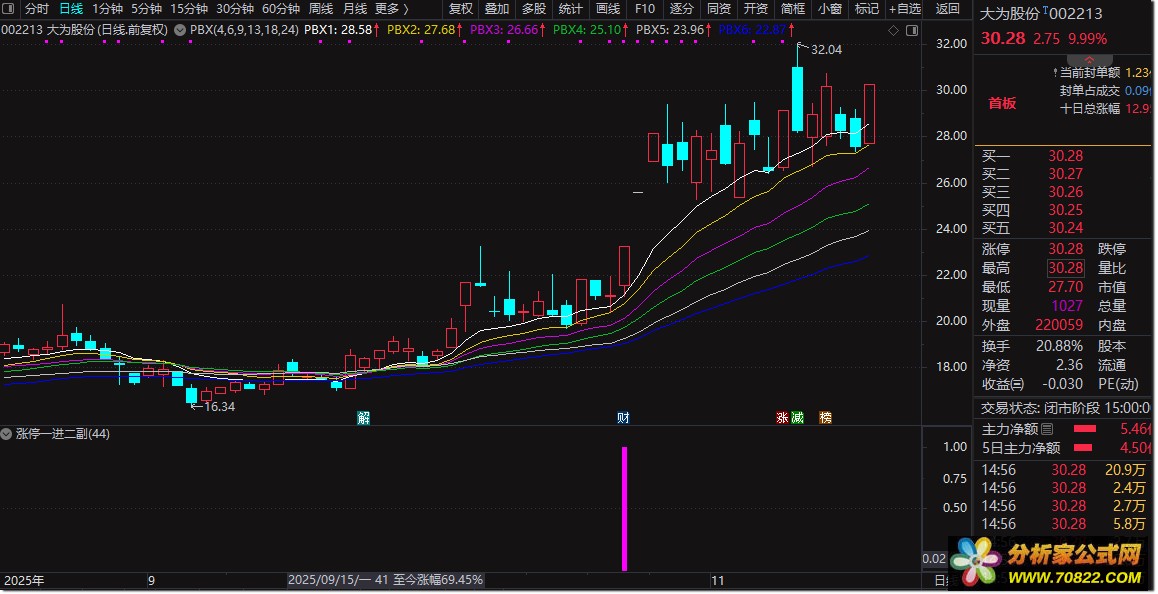The width and height of the screenshot is (1158, 594).
Task: Open the 复权 adjustment menu
Action: click(460, 9)
